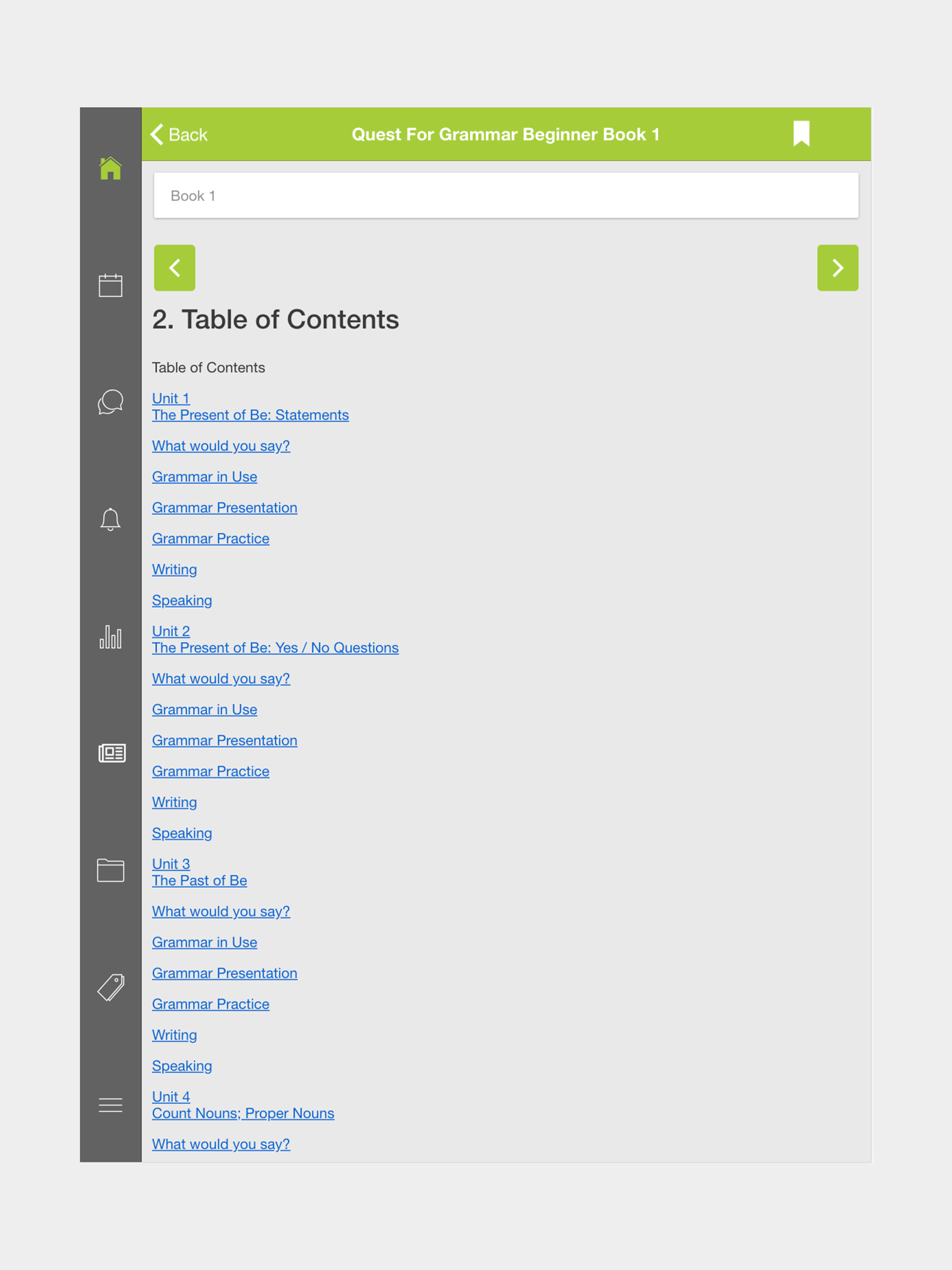
Task: Open Unit 2 Writing link
Action: pos(175,803)
